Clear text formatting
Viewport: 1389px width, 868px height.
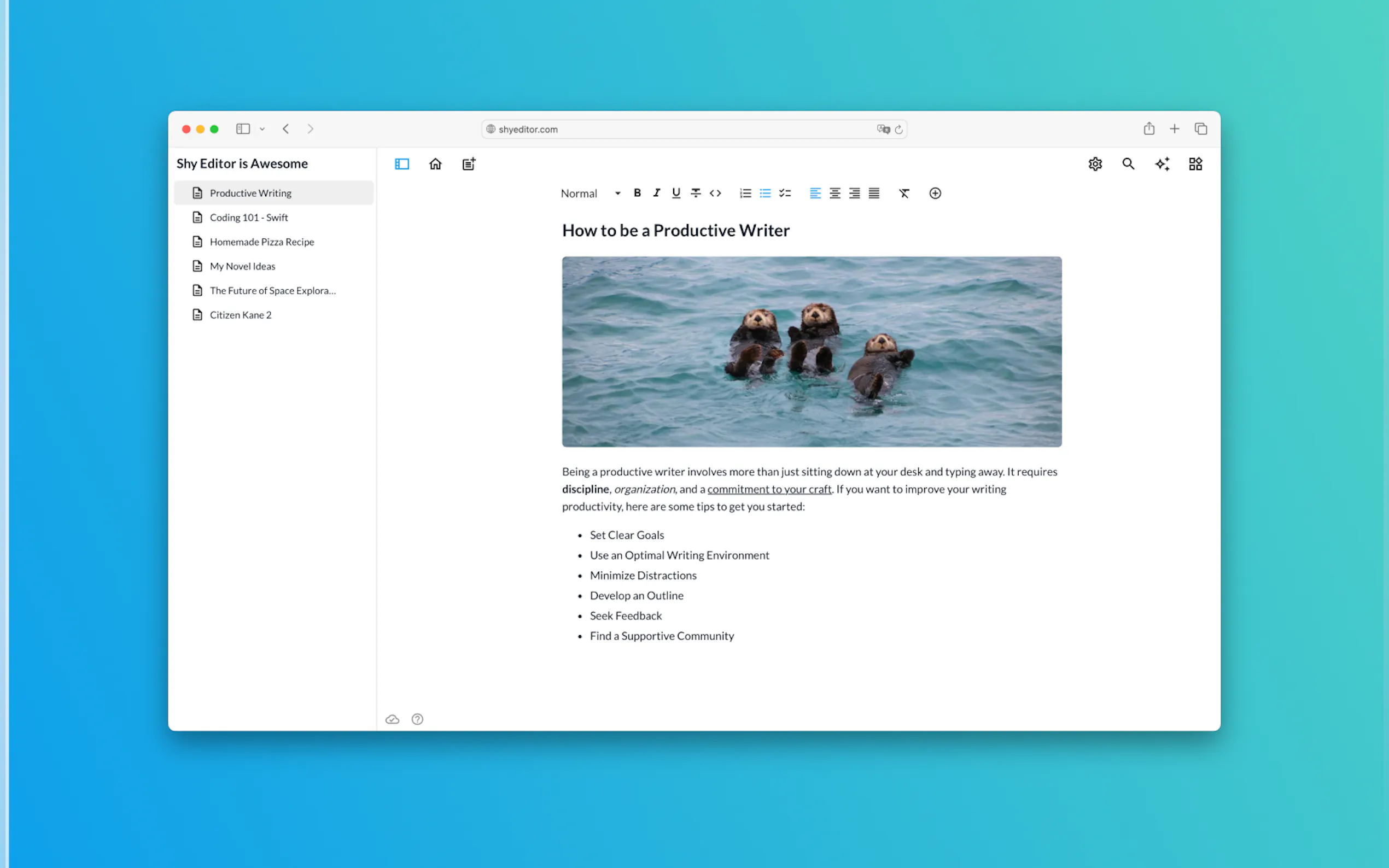tap(904, 193)
